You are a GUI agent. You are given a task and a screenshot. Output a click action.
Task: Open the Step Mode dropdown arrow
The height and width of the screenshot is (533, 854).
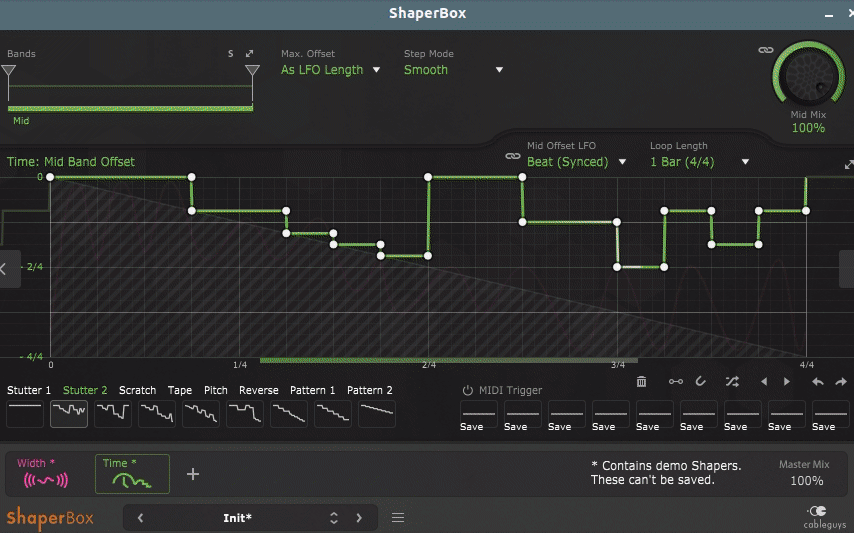coord(499,70)
